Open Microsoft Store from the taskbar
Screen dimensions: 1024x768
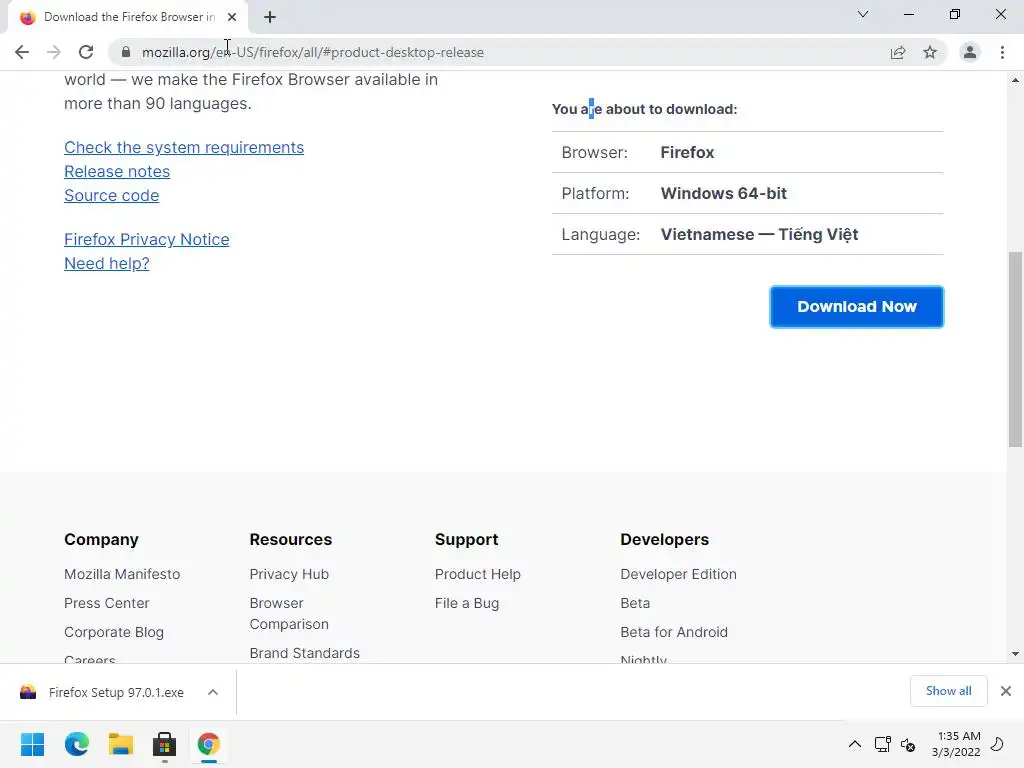click(x=165, y=744)
